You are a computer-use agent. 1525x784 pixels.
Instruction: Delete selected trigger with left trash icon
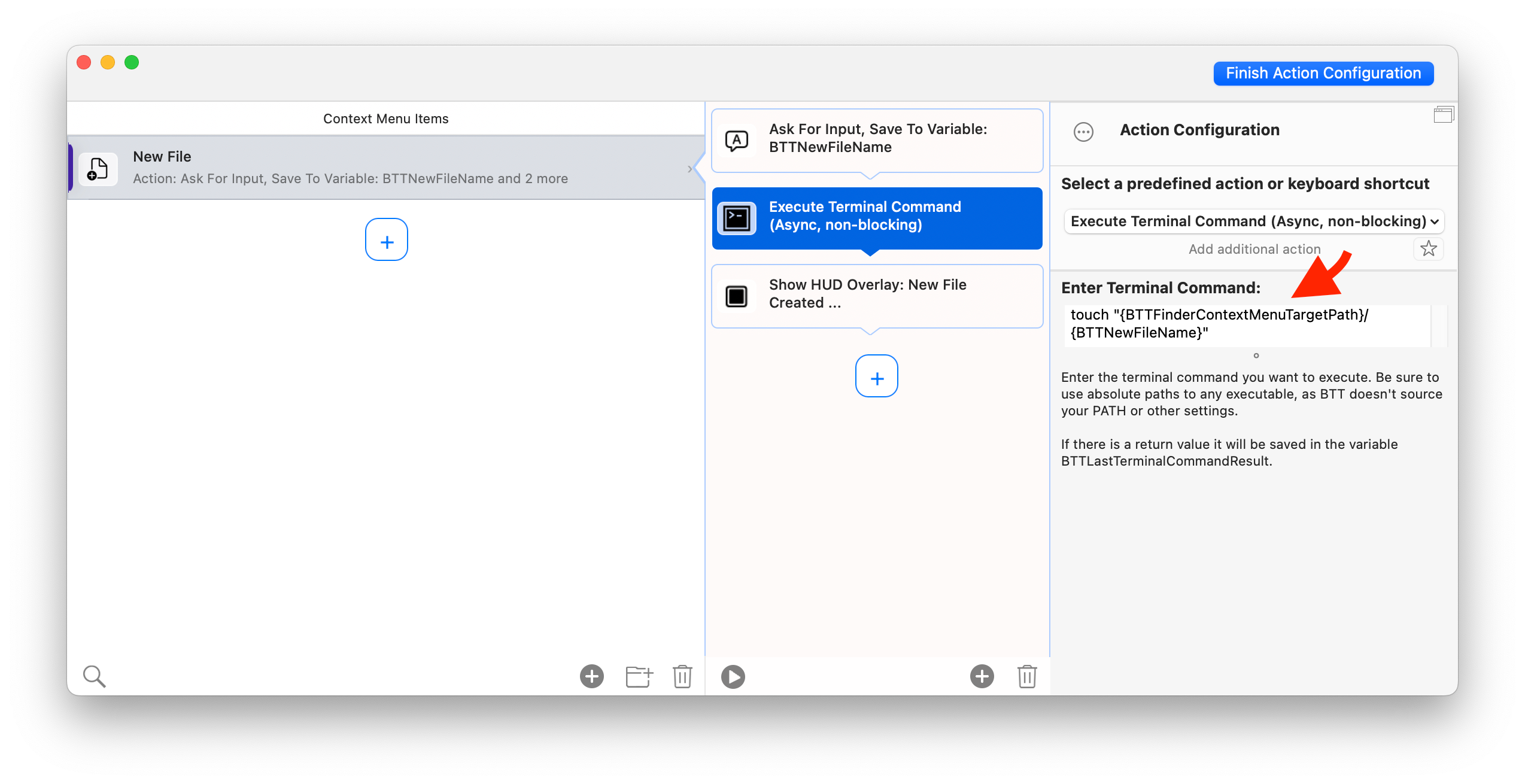[682, 676]
